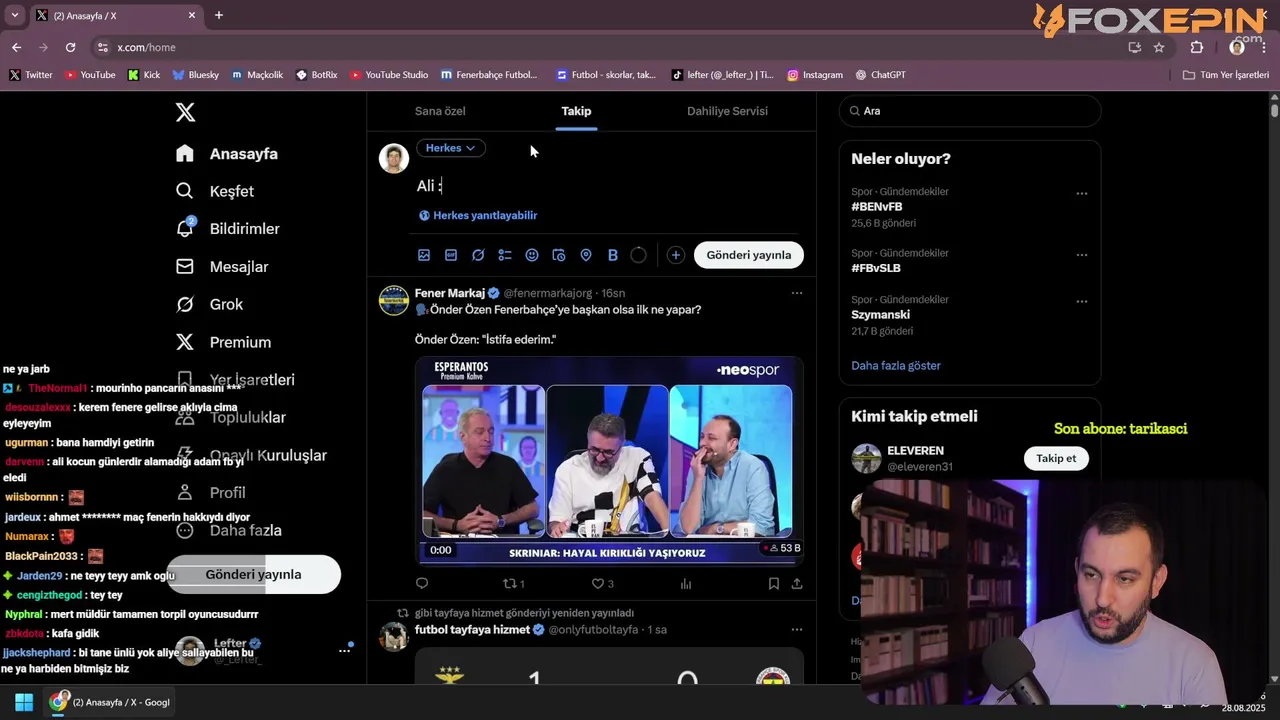Viewport: 1280px width, 720px height.
Task: Click the X logo in sidebar
Action: tap(185, 112)
